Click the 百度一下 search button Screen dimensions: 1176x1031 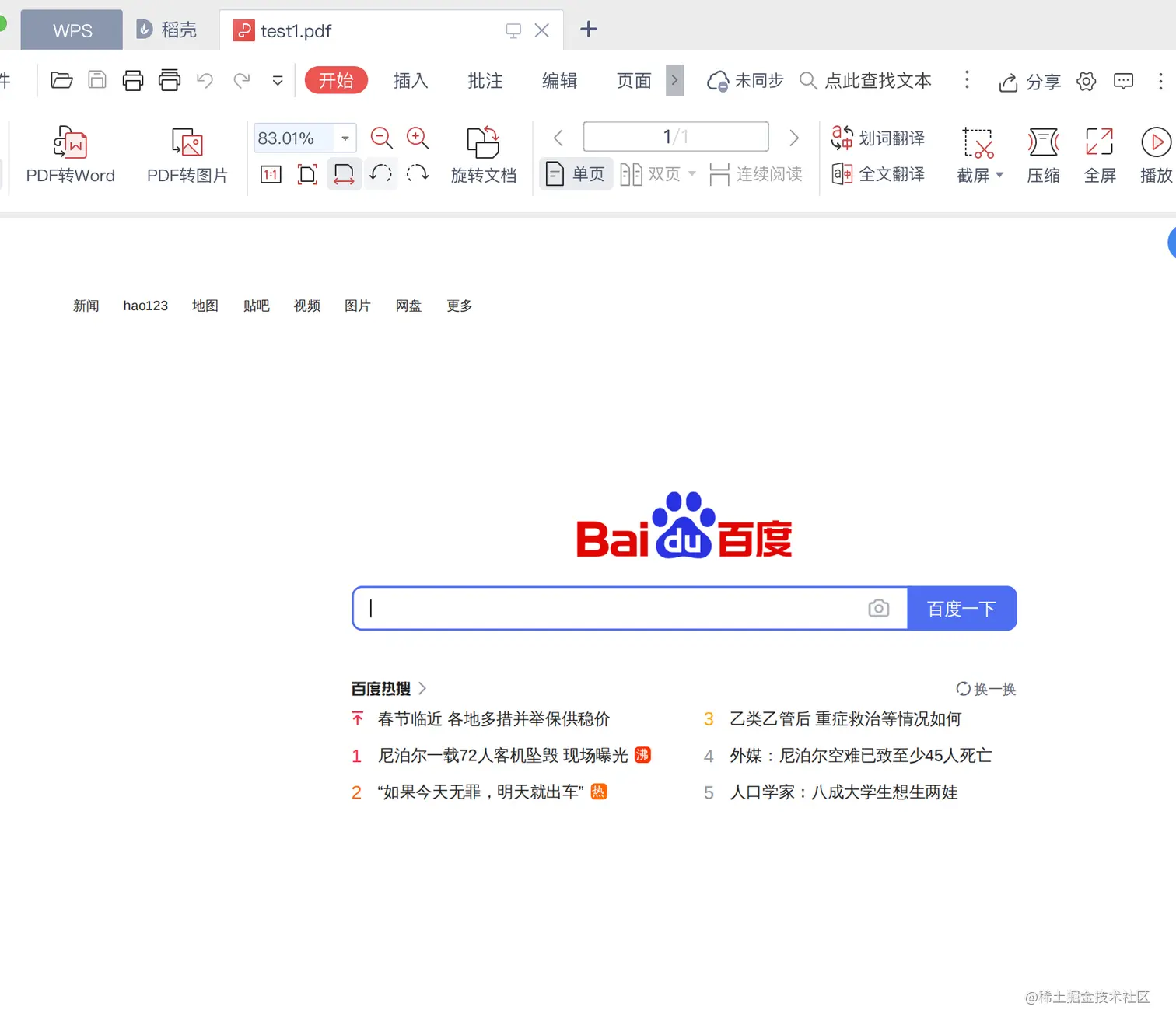click(x=961, y=608)
